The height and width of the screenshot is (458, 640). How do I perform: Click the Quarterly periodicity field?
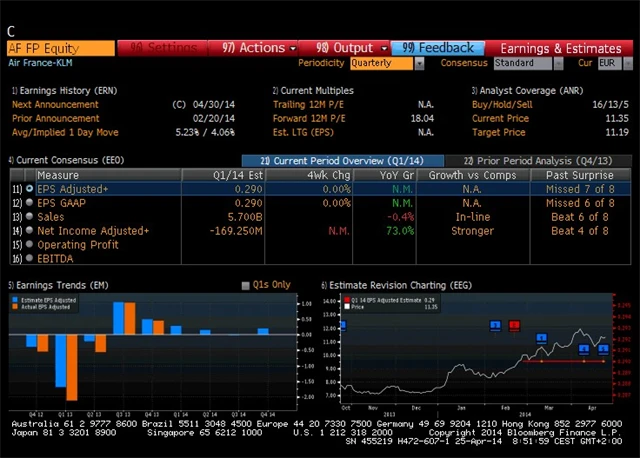(x=381, y=63)
